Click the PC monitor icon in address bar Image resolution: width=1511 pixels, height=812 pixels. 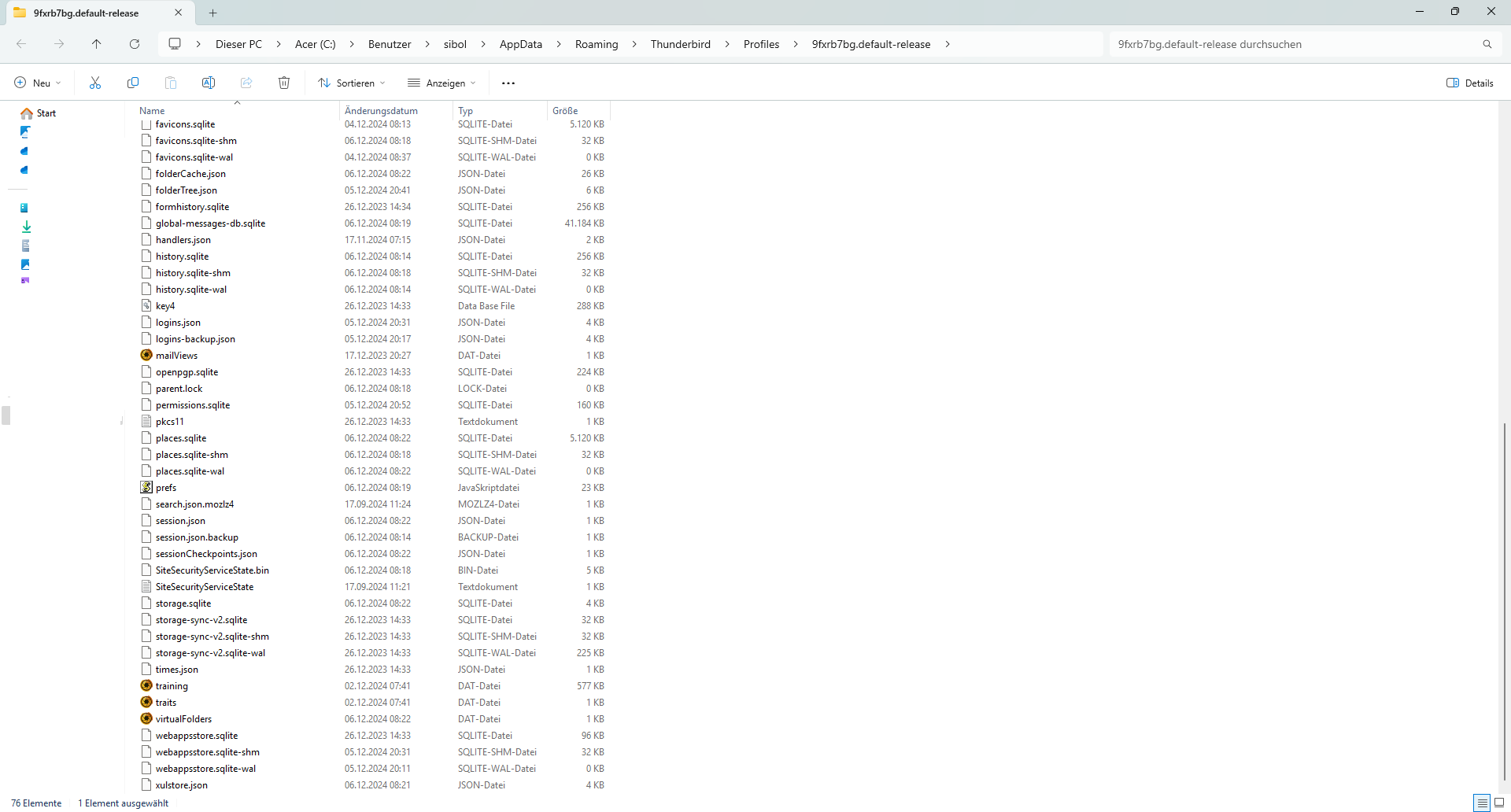point(175,44)
